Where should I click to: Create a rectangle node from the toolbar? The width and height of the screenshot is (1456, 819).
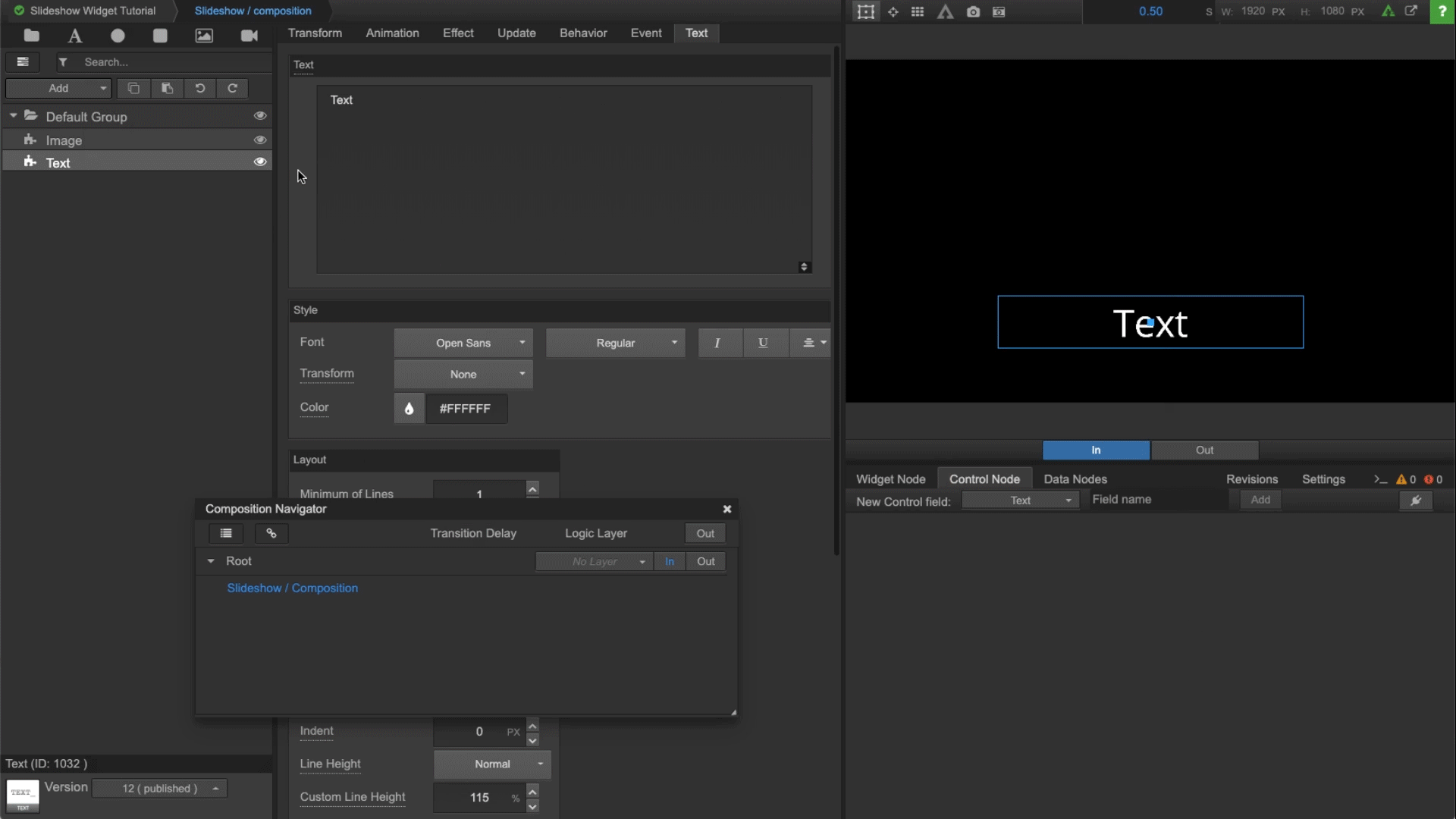pos(160,36)
